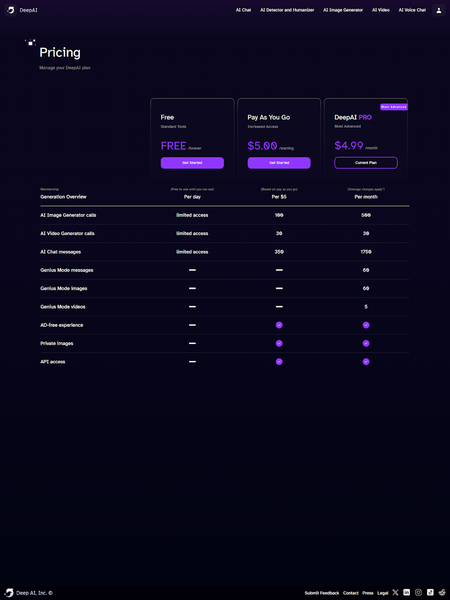This screenshot has height=600, width=450.
Task: Click Current Plan button on DeepAI PRO
Action: 366,163
